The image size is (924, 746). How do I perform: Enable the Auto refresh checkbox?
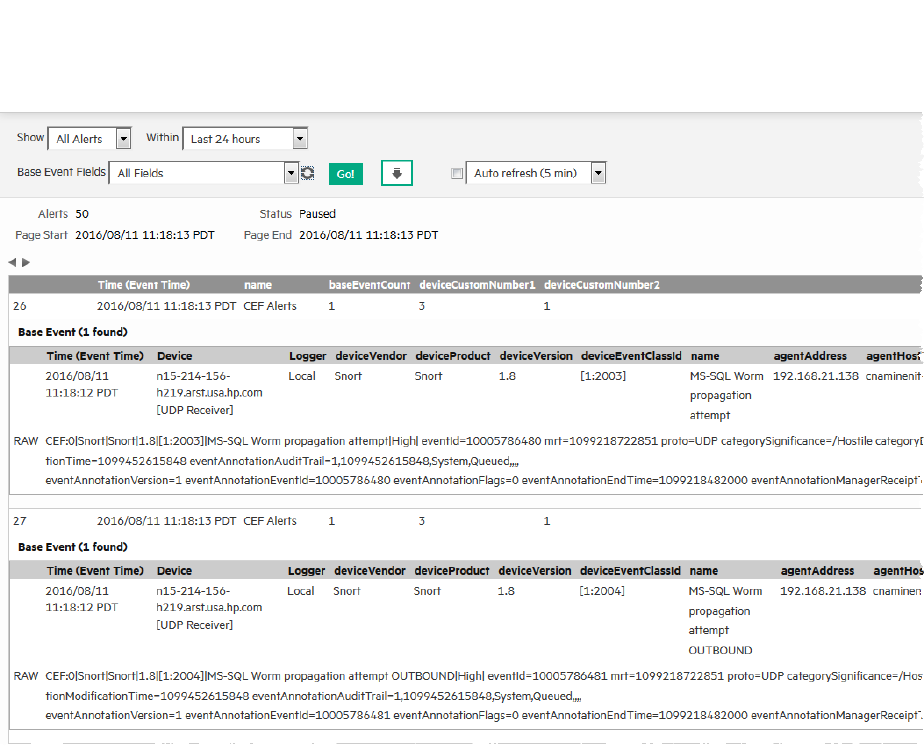click(457, 173)
